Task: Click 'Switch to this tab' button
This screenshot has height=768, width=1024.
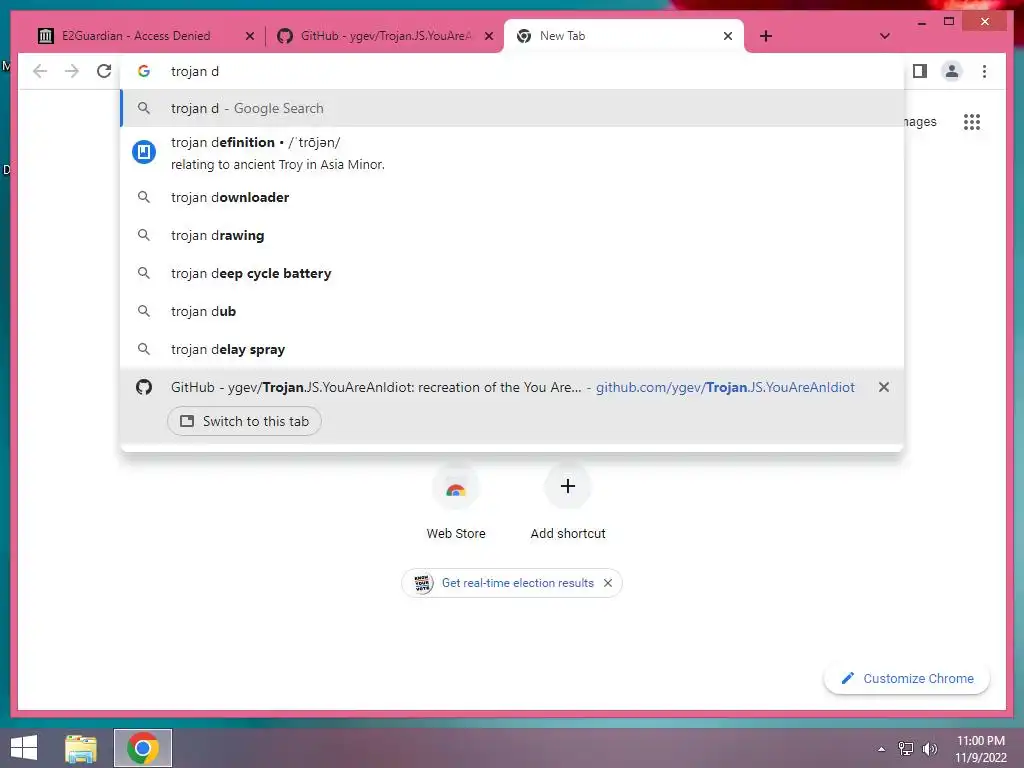Action: pyautogui.click(x=244, y=421)
